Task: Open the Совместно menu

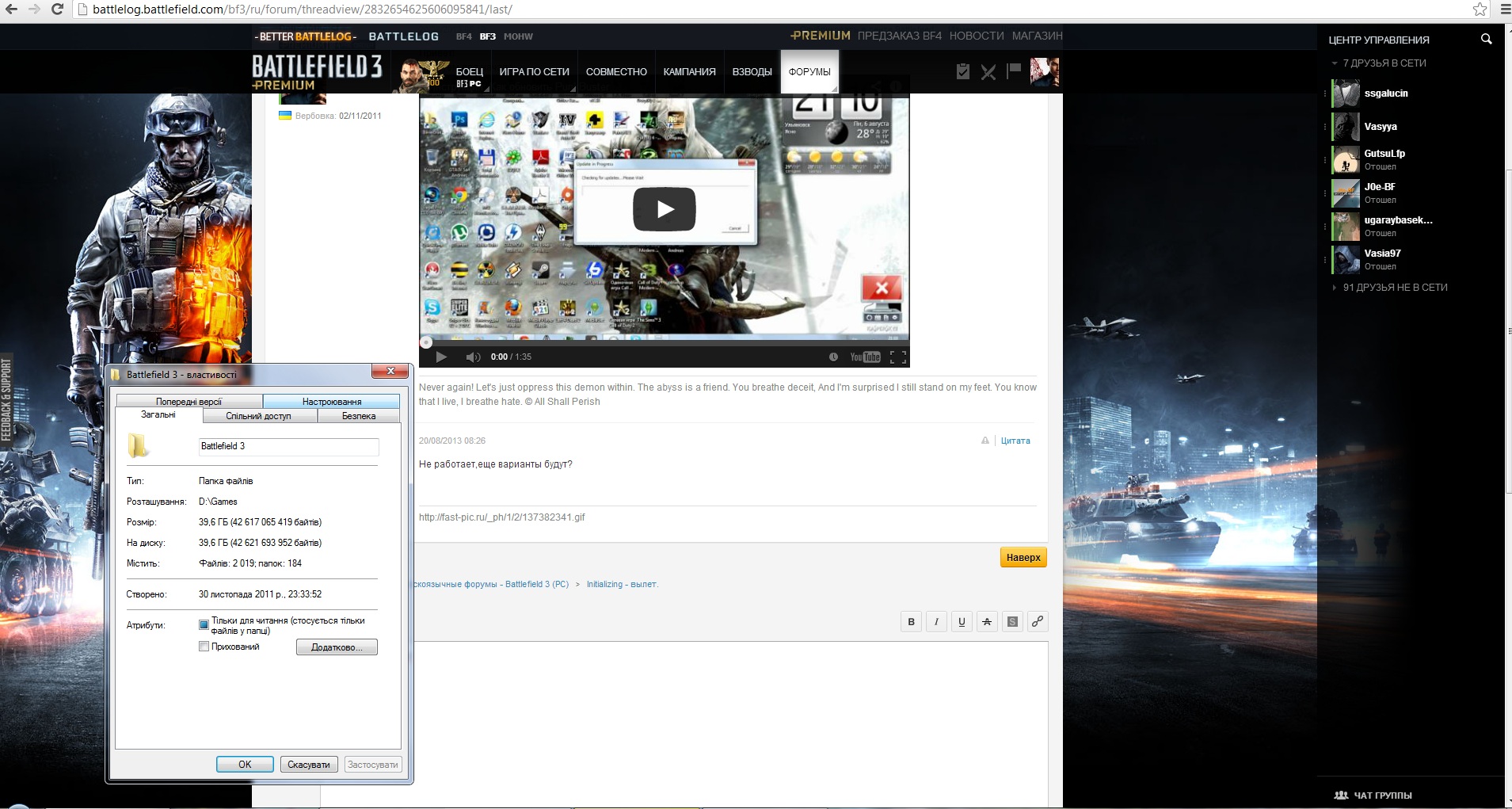Action: (x=616, y=72)
